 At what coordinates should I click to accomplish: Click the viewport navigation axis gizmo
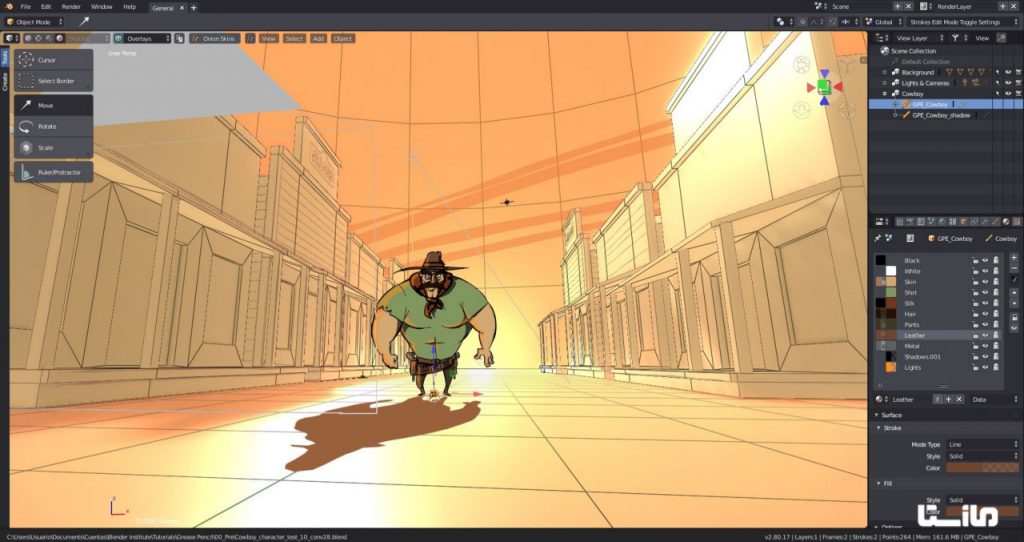coord(824,87)
